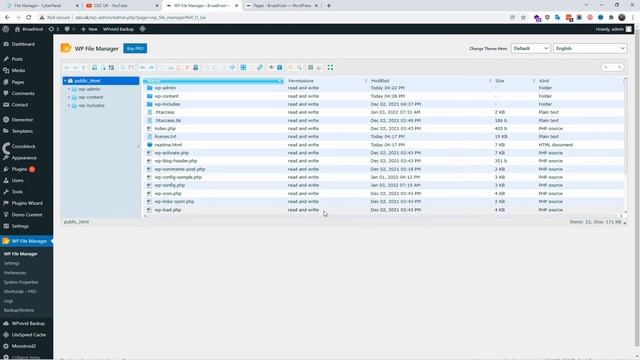The height and width of the screenshot is (360, 640).
Task: Click the blue Get info icon
Action: [x=280, y=68]
